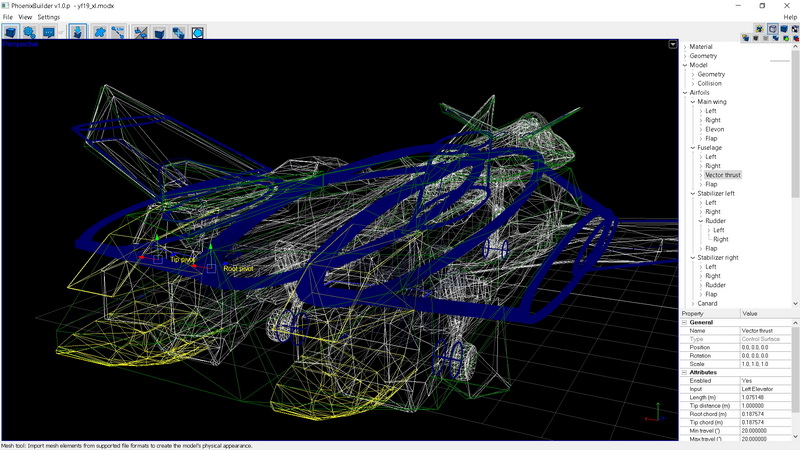
Task: Collapse the Attributes property section
Action: (684, 372)
